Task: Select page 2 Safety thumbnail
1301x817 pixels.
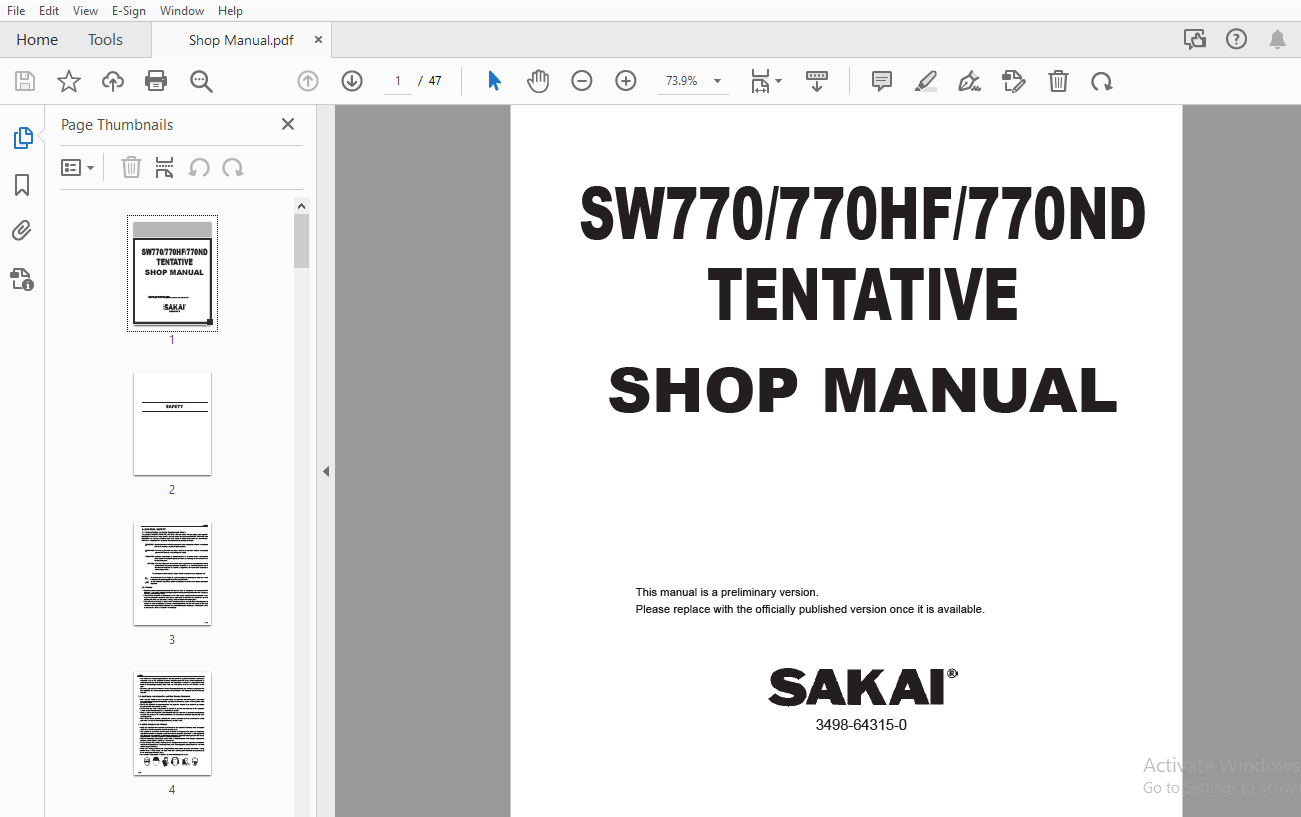Action: tap(172, 423)
